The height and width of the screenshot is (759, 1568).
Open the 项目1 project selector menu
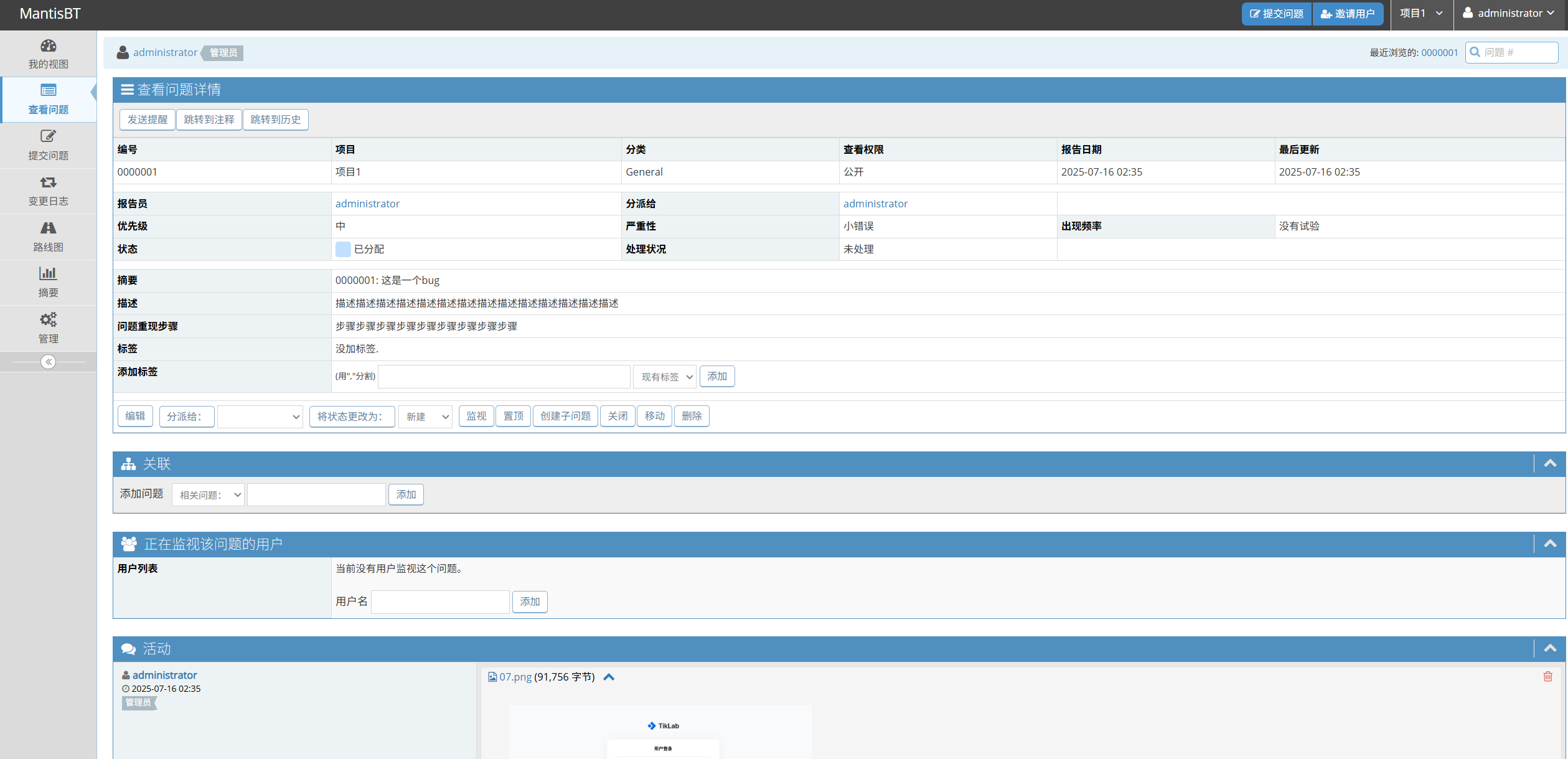coord(1421,13)
